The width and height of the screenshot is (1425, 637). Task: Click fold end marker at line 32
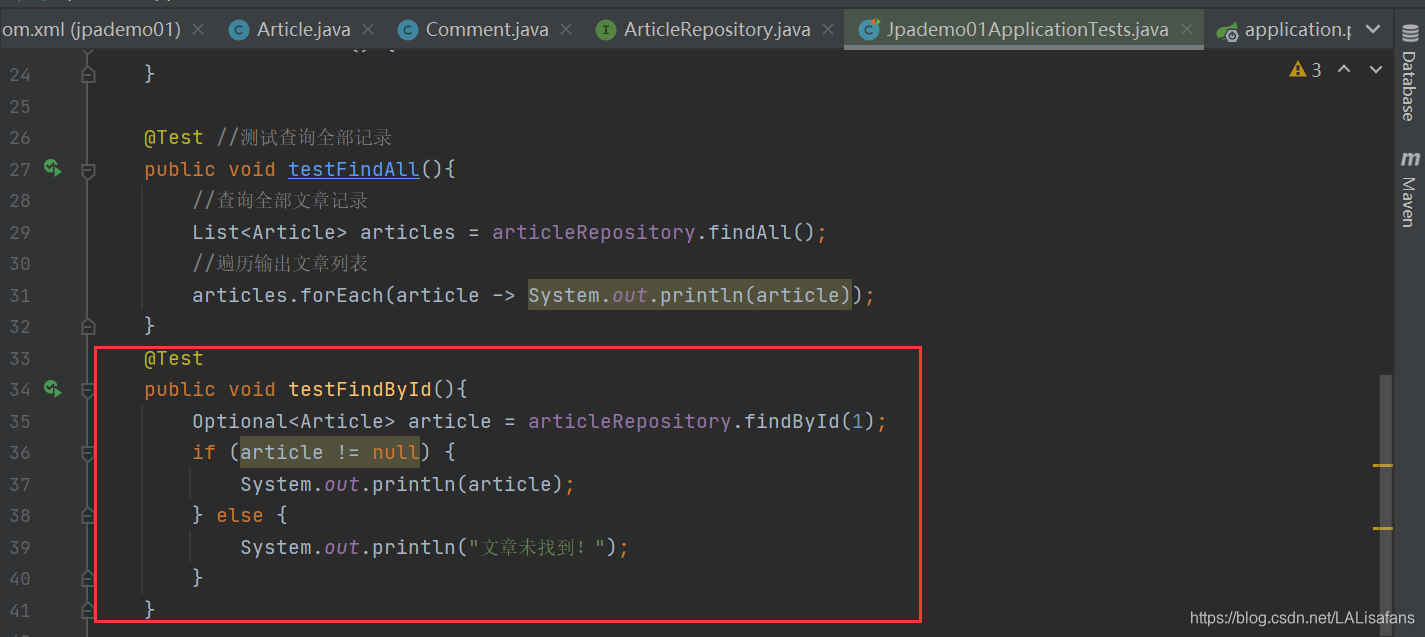(x=88, y=325)
